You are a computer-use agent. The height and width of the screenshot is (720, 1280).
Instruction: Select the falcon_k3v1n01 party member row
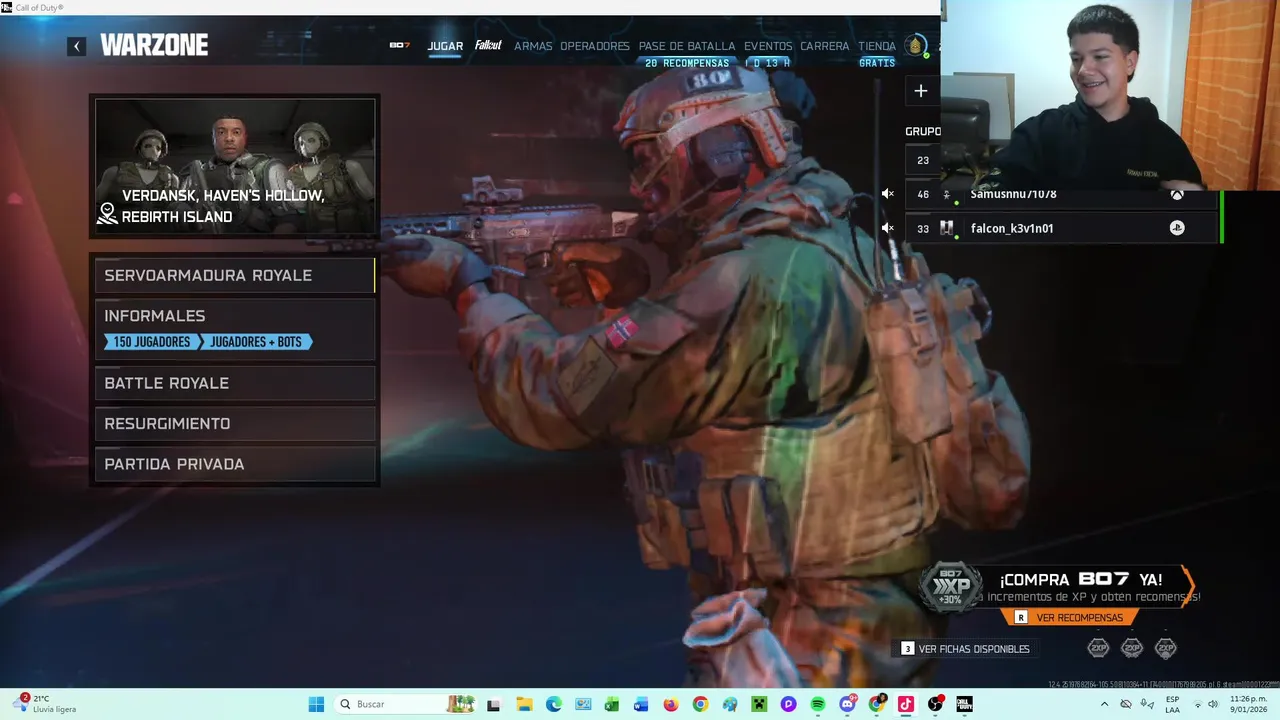pos(1063,228)
